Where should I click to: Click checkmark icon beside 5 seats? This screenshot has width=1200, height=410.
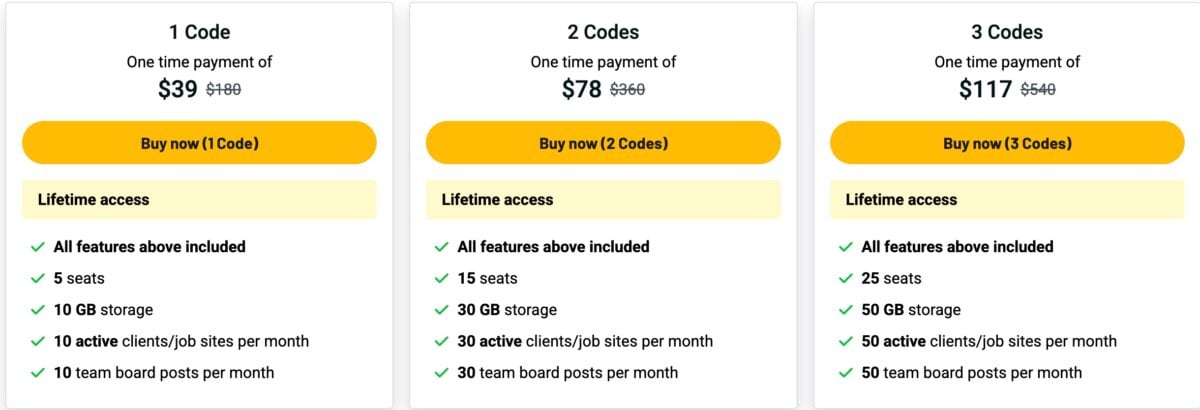(38, 278)
